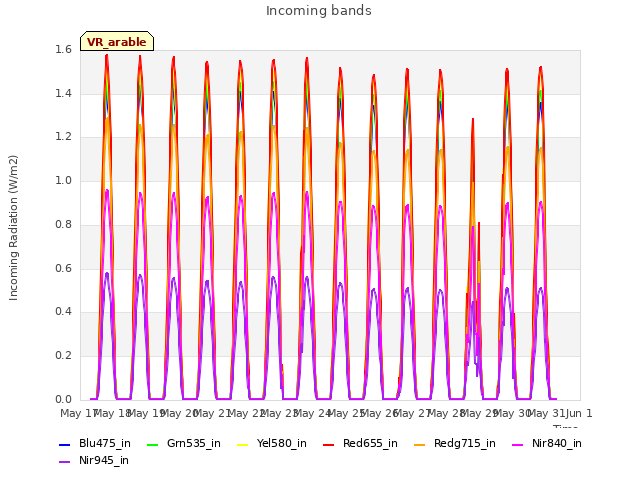Screen dimensions: 640x480
Task: Select the Grn535_in legend entry
Action: coord(184,443)
